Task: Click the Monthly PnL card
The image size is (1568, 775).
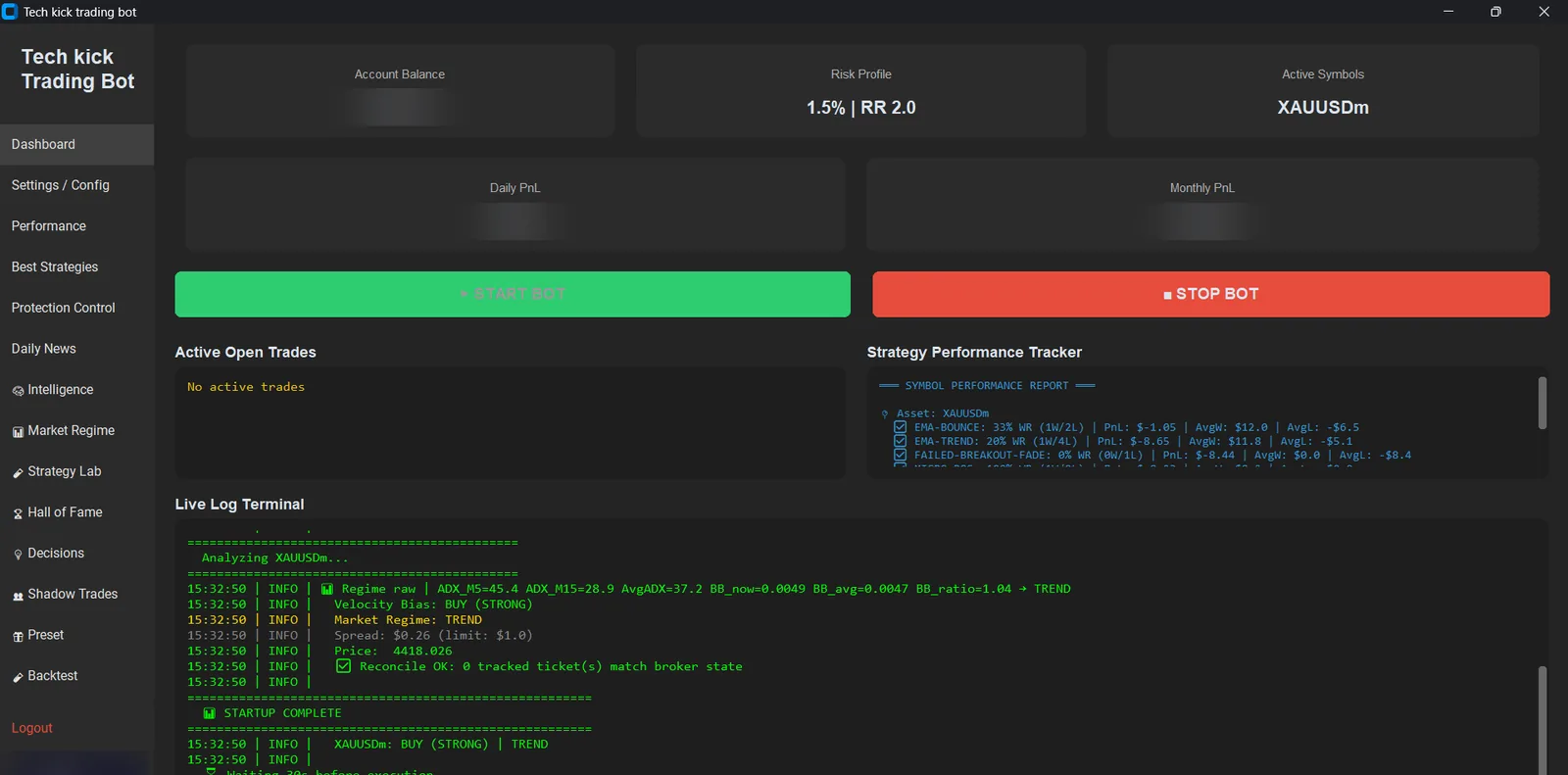Action: [1202, 204]
